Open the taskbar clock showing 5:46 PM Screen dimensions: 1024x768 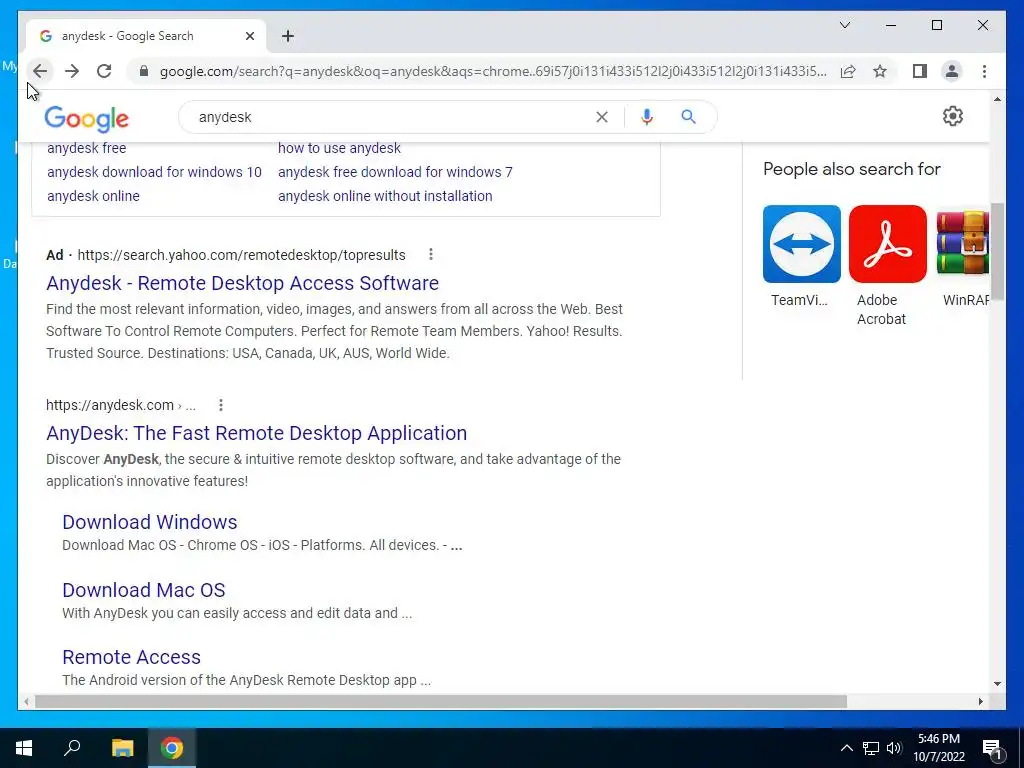[x=939, y=748]
